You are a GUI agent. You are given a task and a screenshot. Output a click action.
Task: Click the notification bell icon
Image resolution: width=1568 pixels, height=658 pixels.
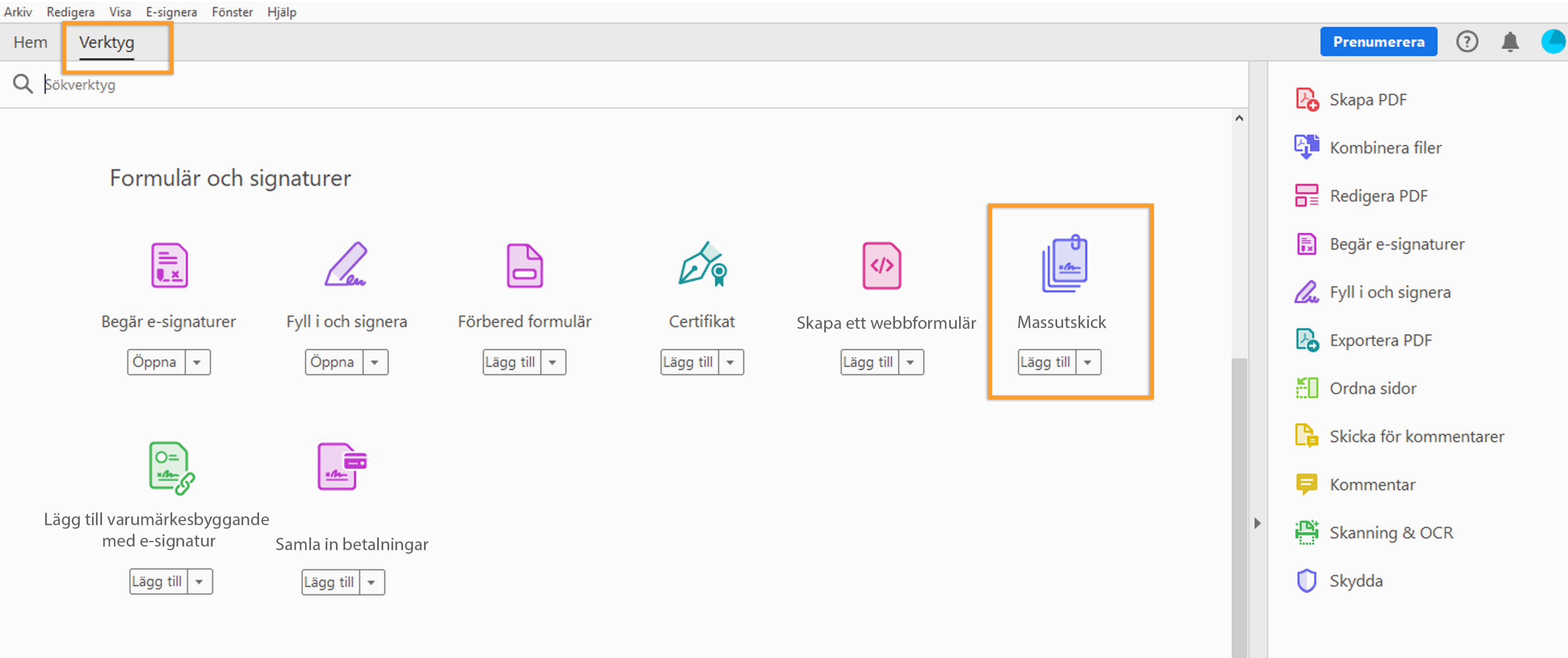(1510, 42)
